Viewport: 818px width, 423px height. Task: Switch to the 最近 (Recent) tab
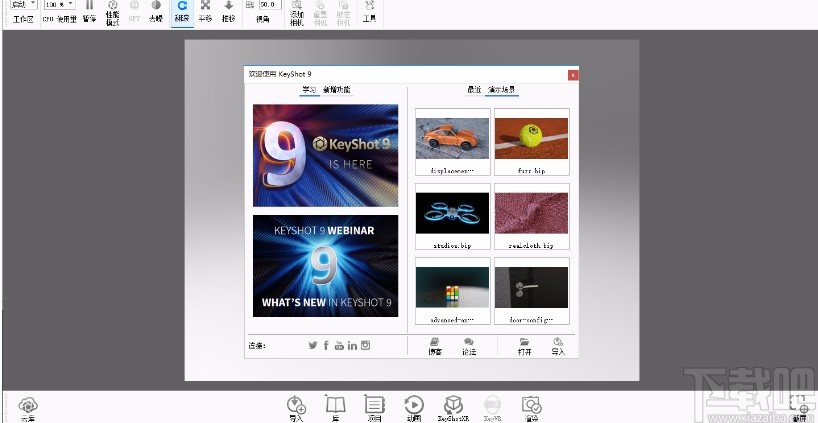(474, 90)
